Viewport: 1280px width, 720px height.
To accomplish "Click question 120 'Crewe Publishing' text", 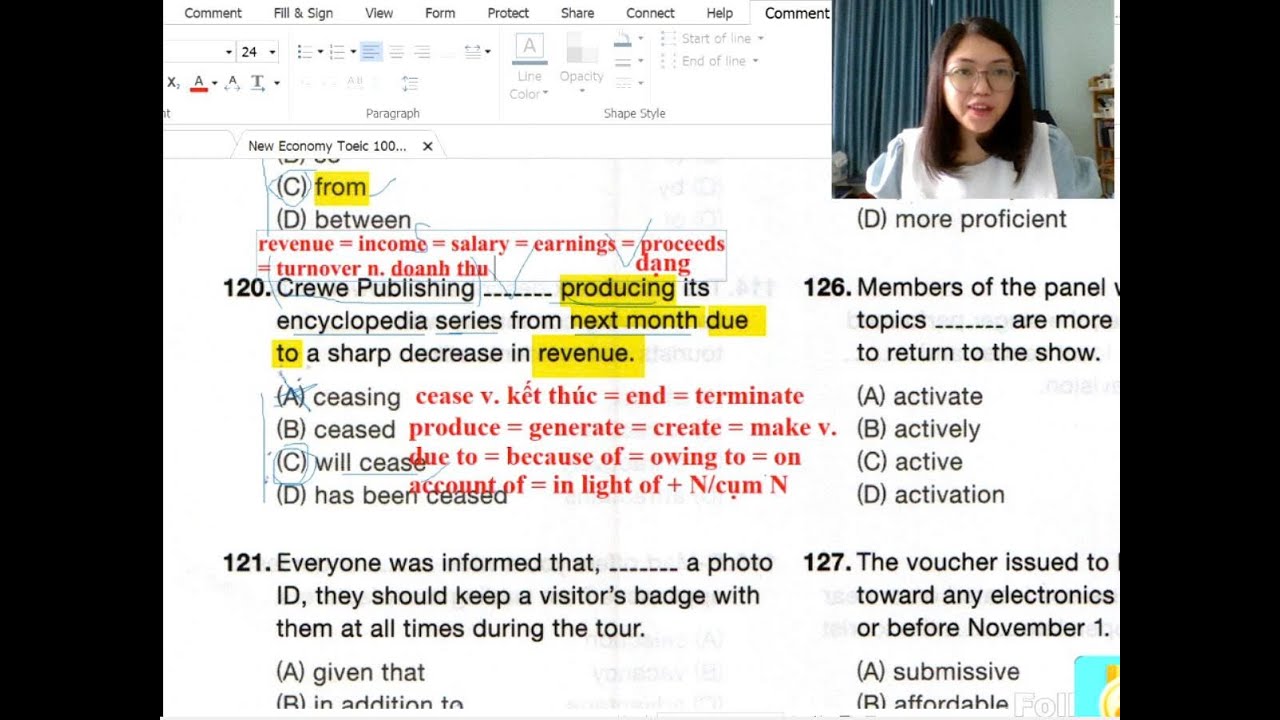I will coord(376,288).
